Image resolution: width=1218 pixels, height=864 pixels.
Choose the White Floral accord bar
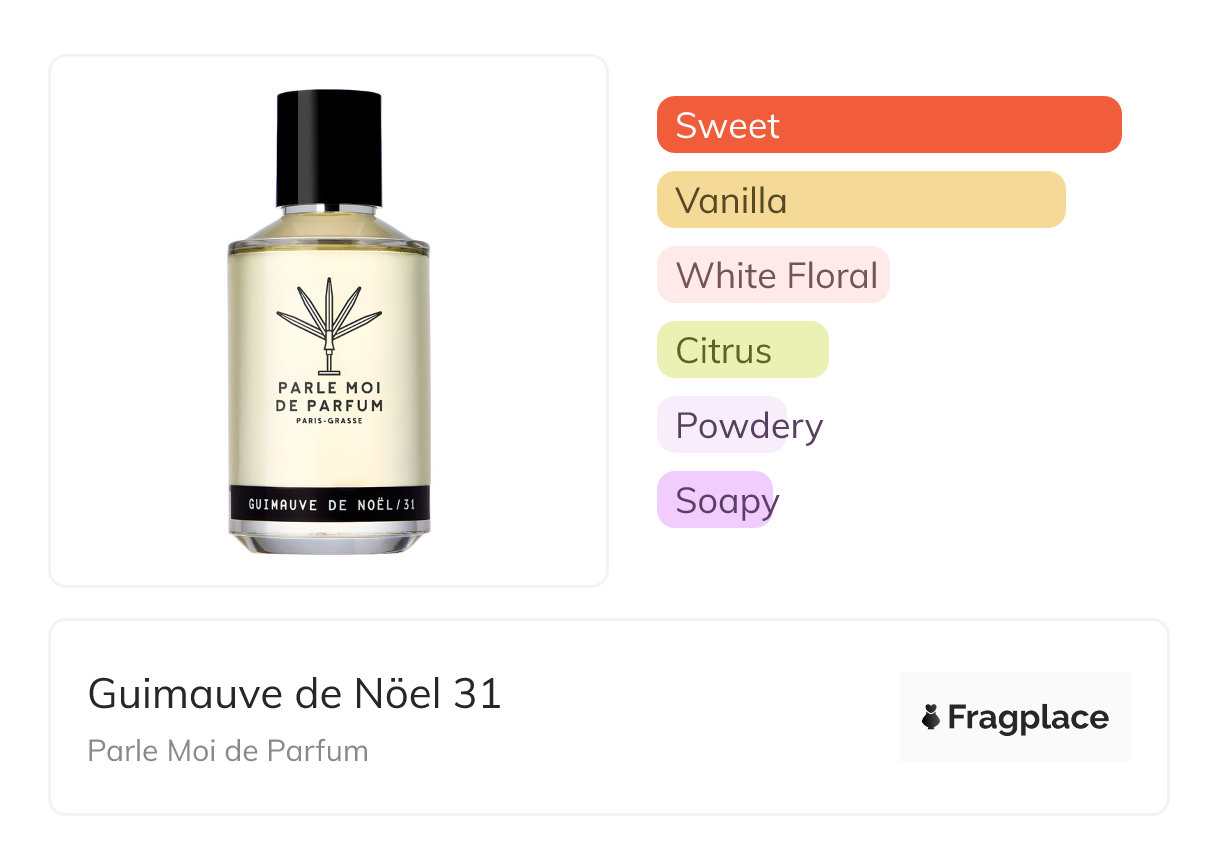tap(773, 275)
